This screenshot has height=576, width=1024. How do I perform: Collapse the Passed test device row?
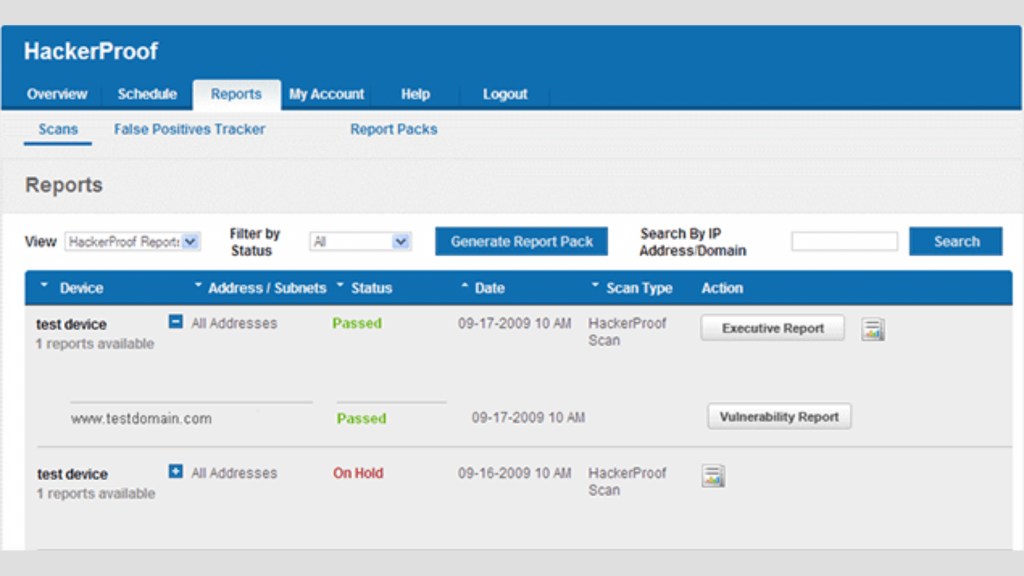pos(176,322)
